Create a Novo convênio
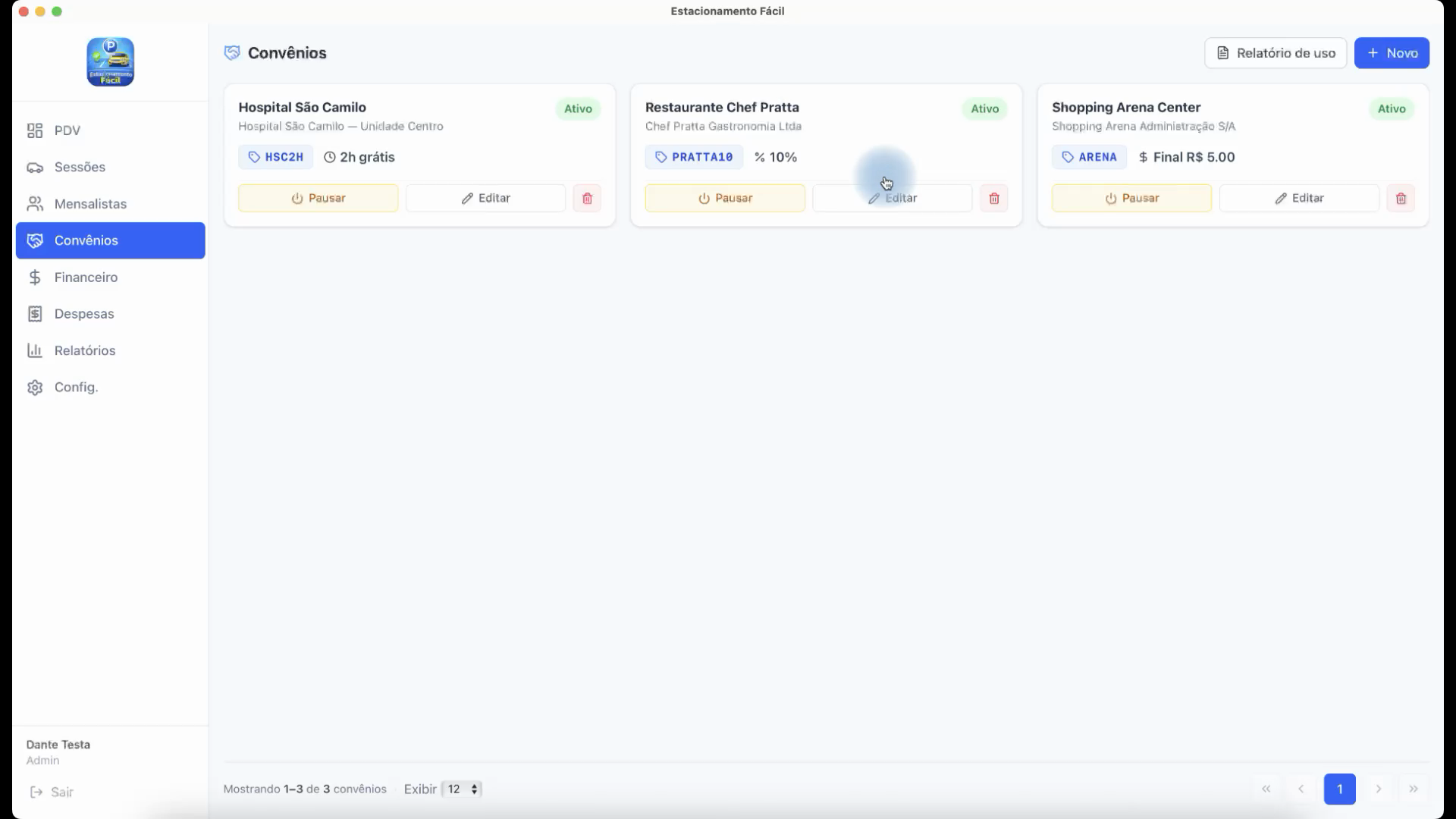This screenshot has height=819, width=1456. pyautogui.click(x=1392, y=53)
